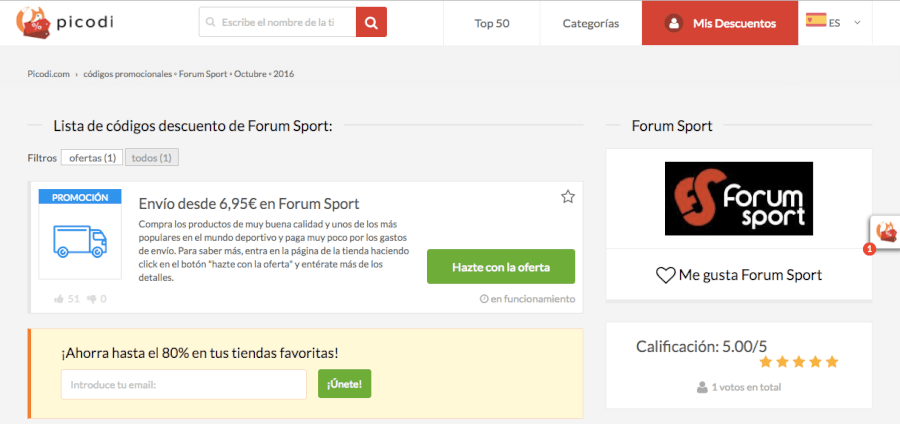Click the Spanish flag icon
The width and height of the screenshot is (900, 424).
coord(816,21)
